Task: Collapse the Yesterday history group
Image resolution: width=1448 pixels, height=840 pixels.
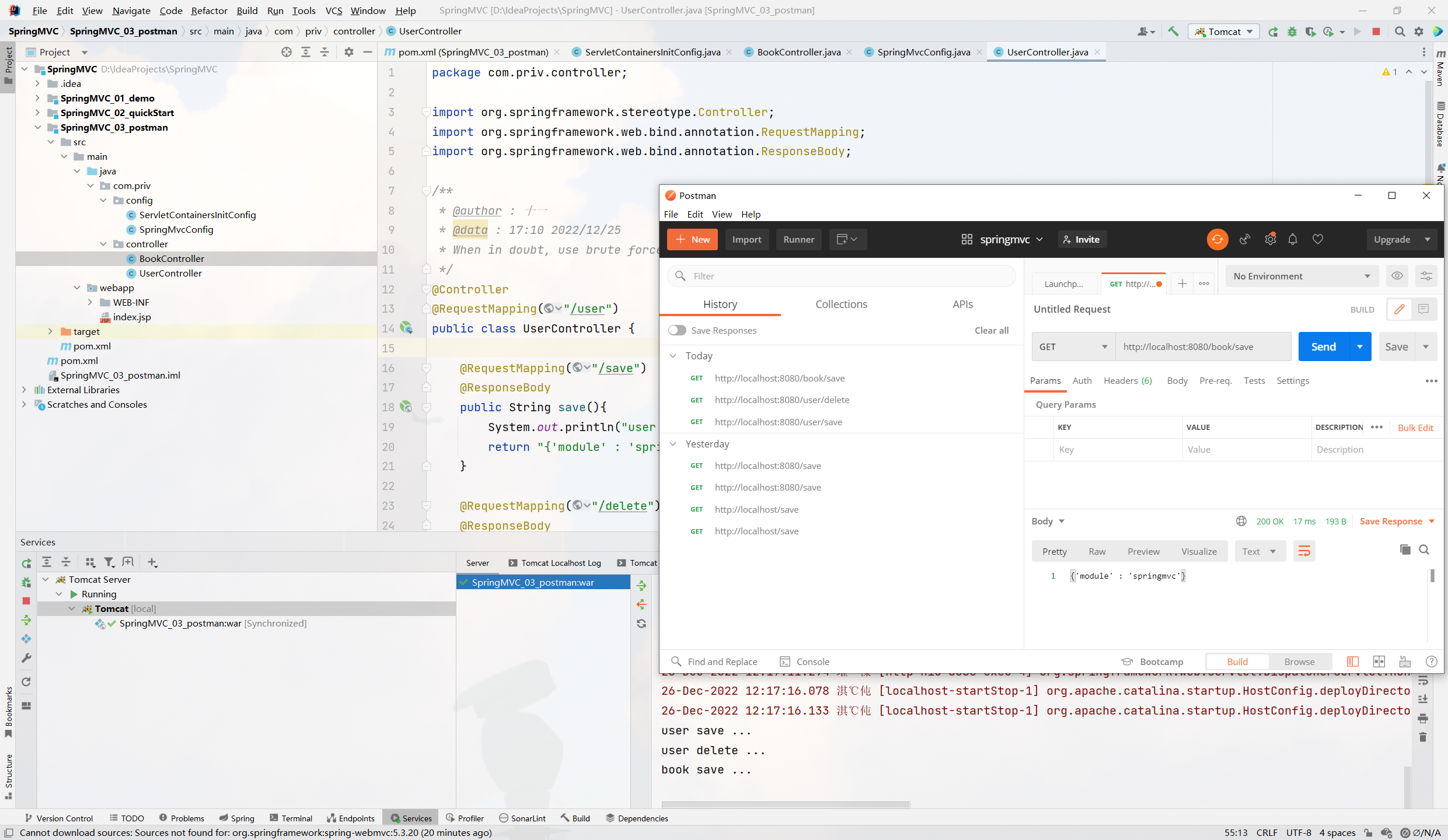Action: point(673,444)
